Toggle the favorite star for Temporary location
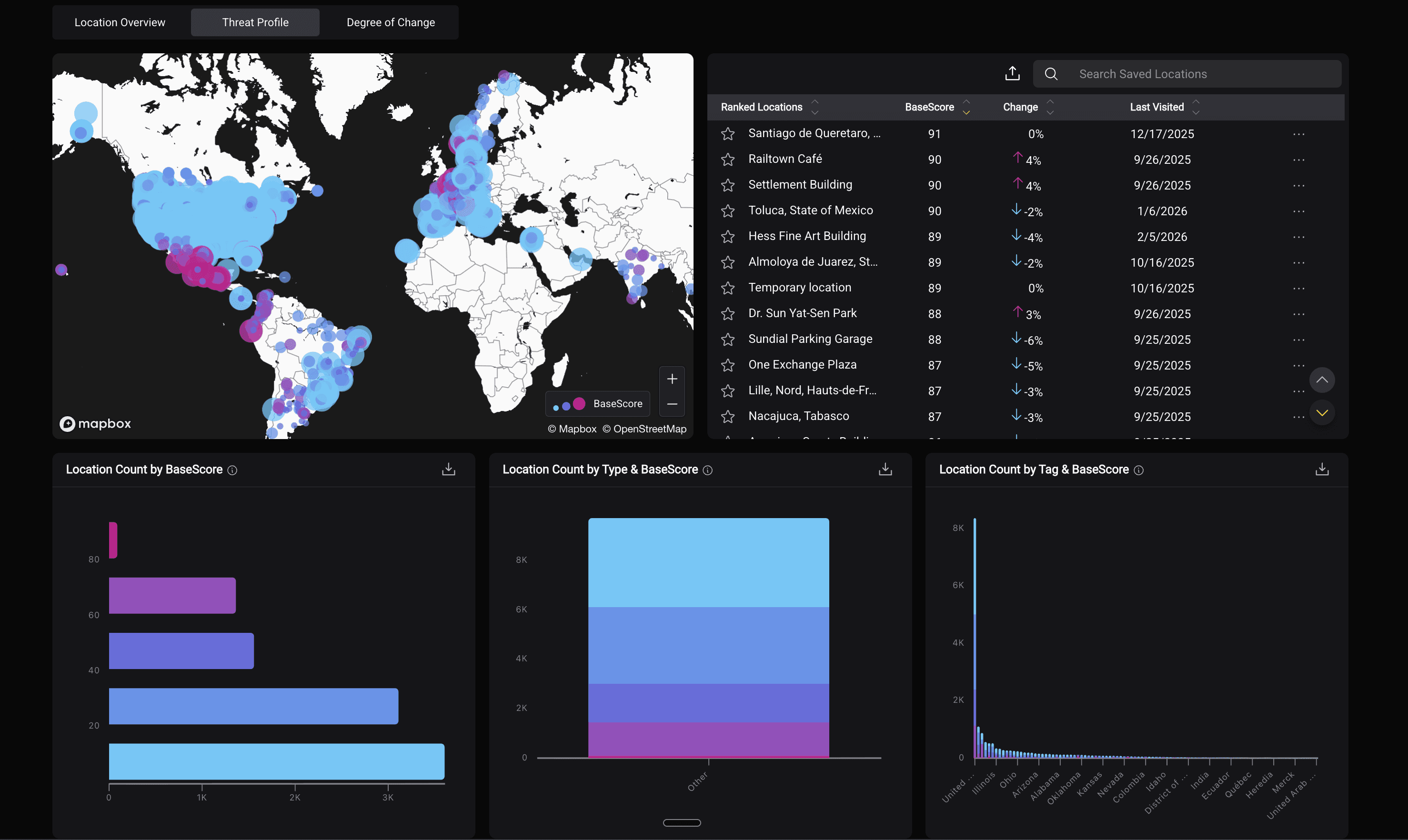 tap(727, 288)
